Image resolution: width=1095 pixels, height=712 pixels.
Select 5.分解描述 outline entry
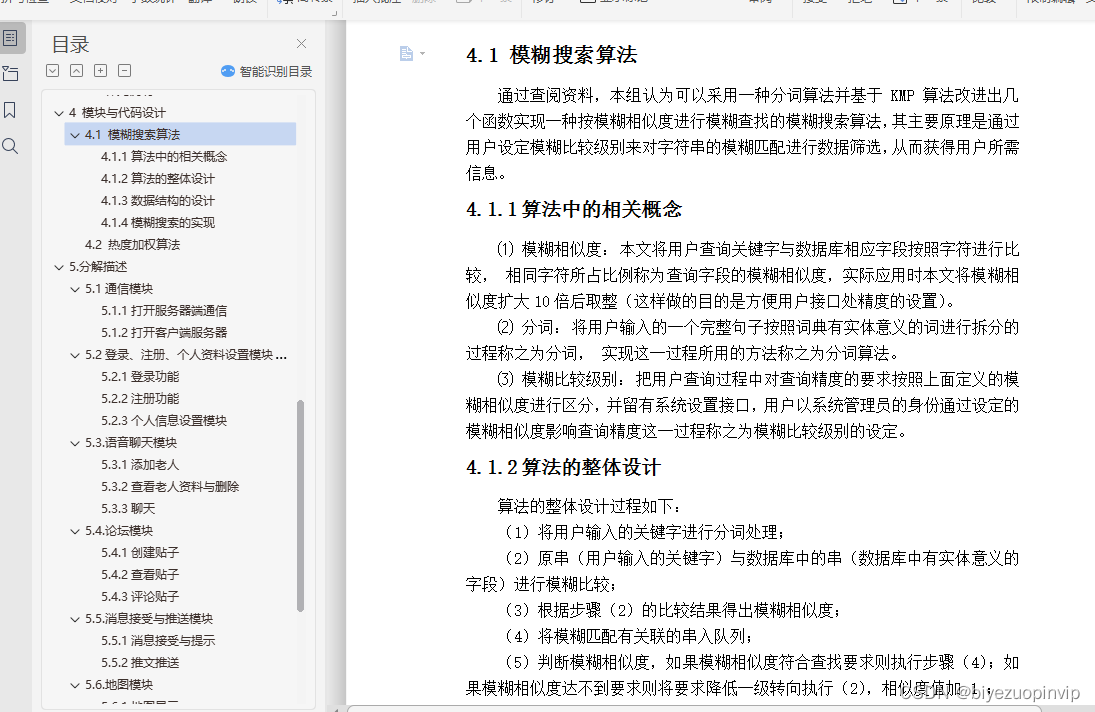click(x=98, y=267)
